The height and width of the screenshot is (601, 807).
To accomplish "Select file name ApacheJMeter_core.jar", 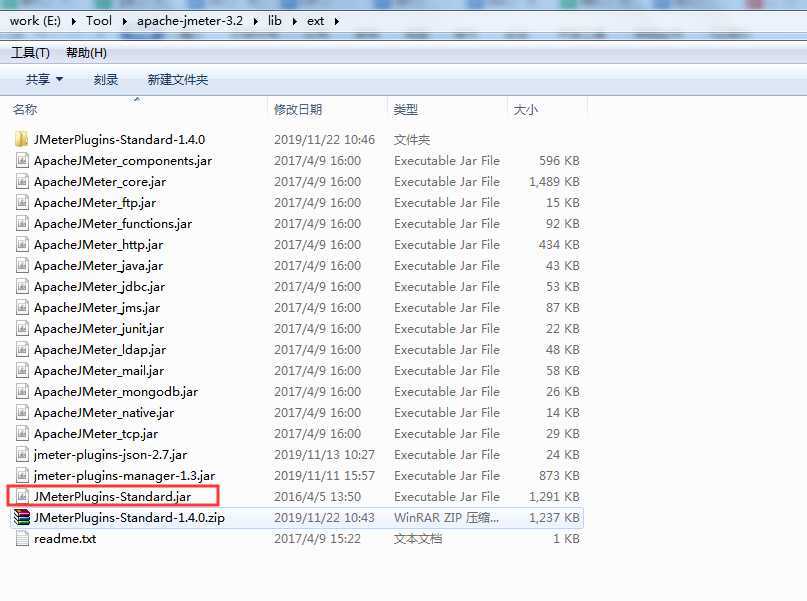I will [100, 182].
